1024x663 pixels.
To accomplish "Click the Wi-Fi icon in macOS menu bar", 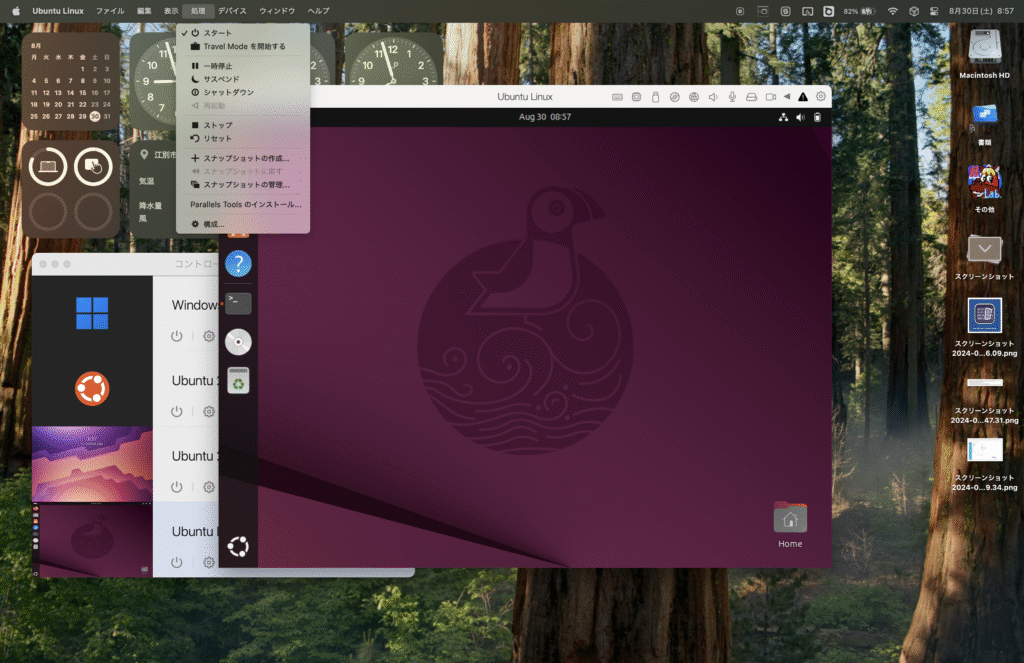I will pos(893,11).
